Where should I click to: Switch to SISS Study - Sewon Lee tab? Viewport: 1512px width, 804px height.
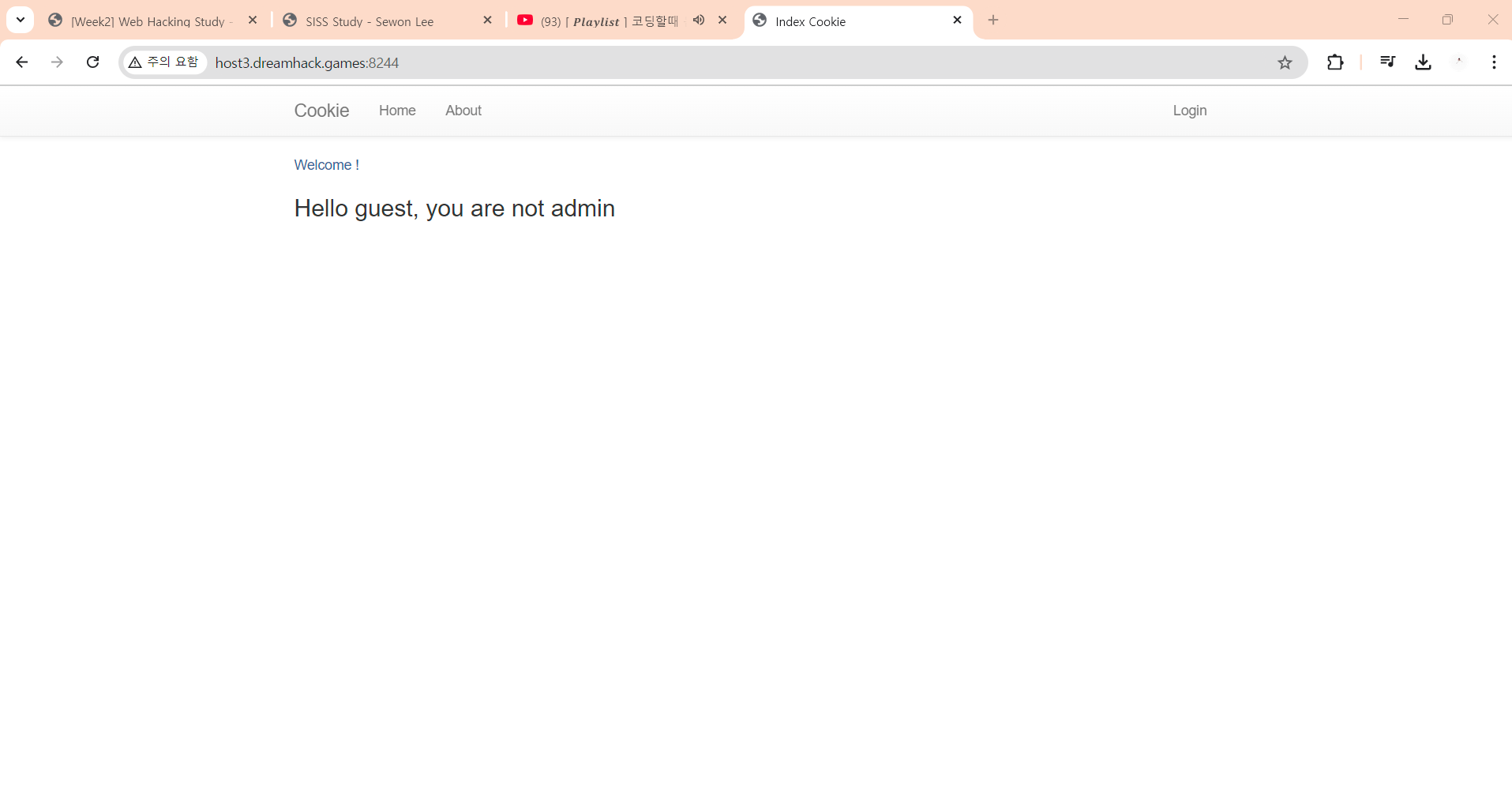[x=370, y=21]
